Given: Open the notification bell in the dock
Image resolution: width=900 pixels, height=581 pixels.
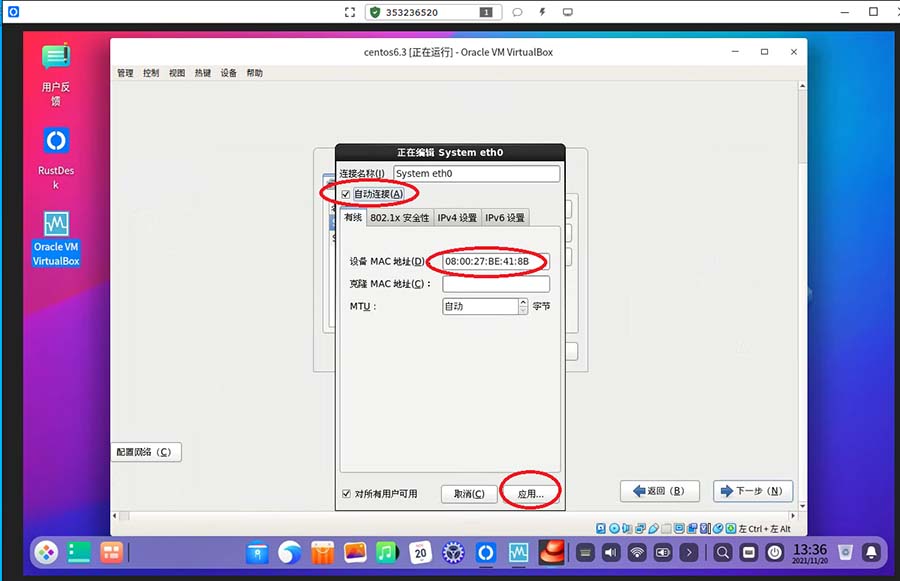Looking at the screenshot, I should coord(871,553).
